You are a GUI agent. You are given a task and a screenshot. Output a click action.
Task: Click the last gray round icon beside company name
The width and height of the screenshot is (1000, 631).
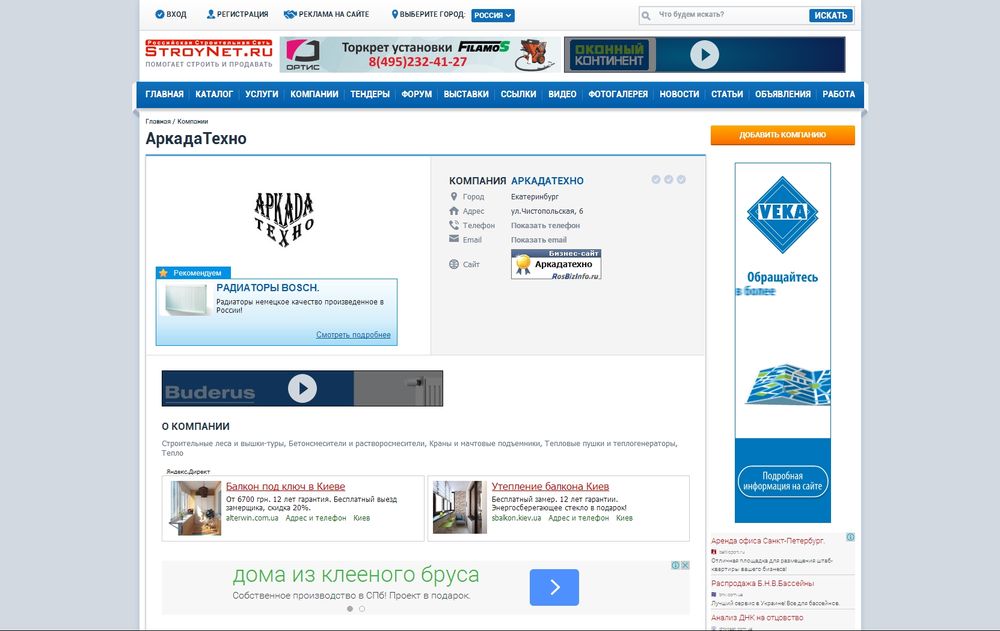[681, 179]
